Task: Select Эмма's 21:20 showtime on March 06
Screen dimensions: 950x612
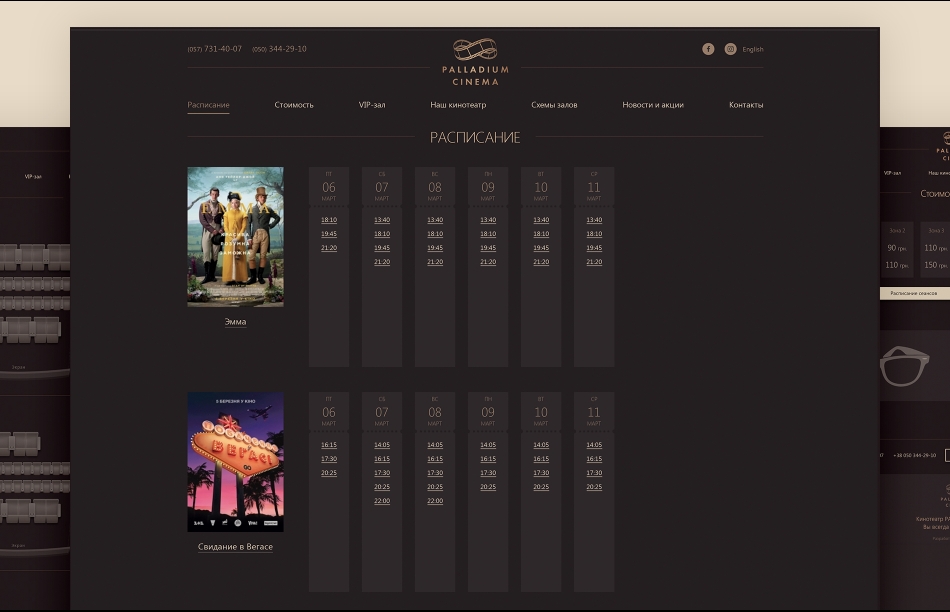Action: coord(329,248)
